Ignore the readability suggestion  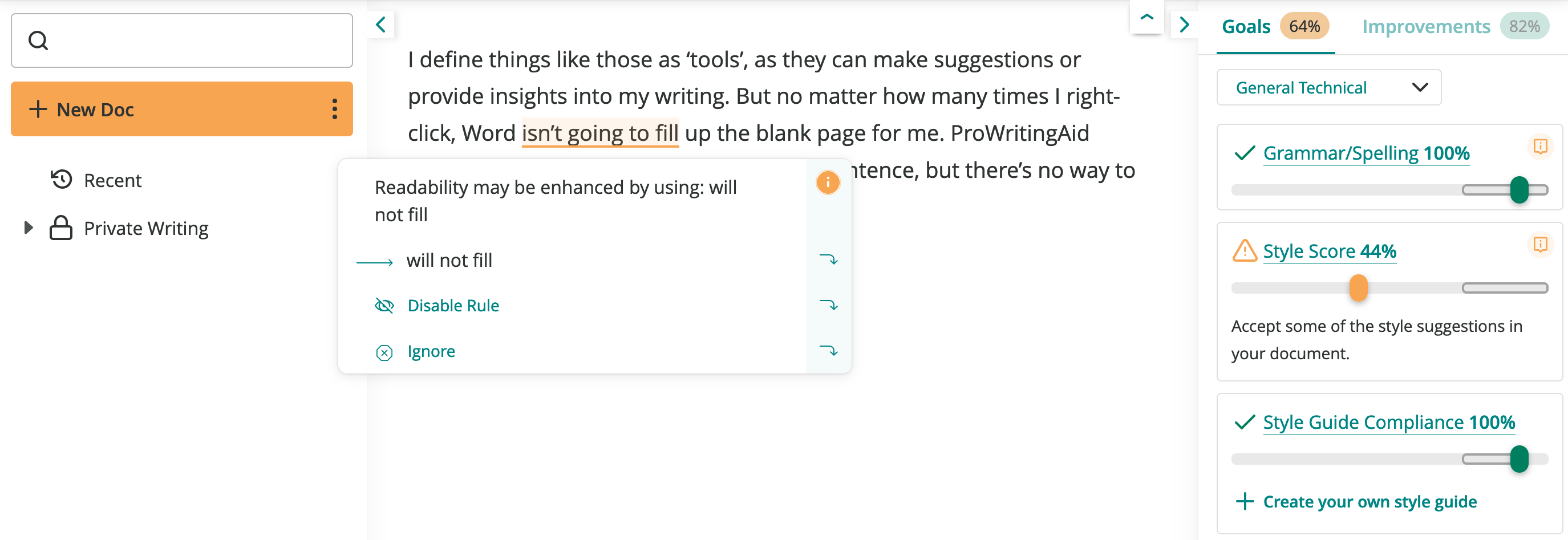coord(431,352)
